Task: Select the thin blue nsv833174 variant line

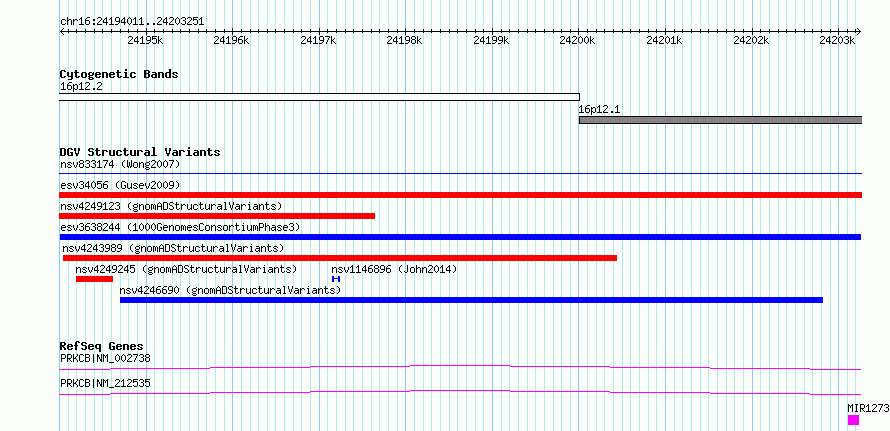Action: pyautogui.click(x=461, y=173)
